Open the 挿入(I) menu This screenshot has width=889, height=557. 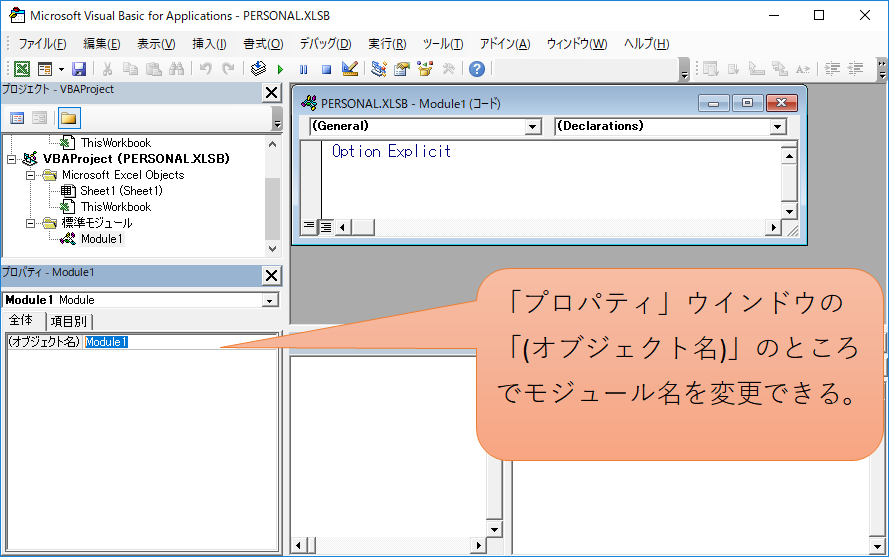coord(209,44)
